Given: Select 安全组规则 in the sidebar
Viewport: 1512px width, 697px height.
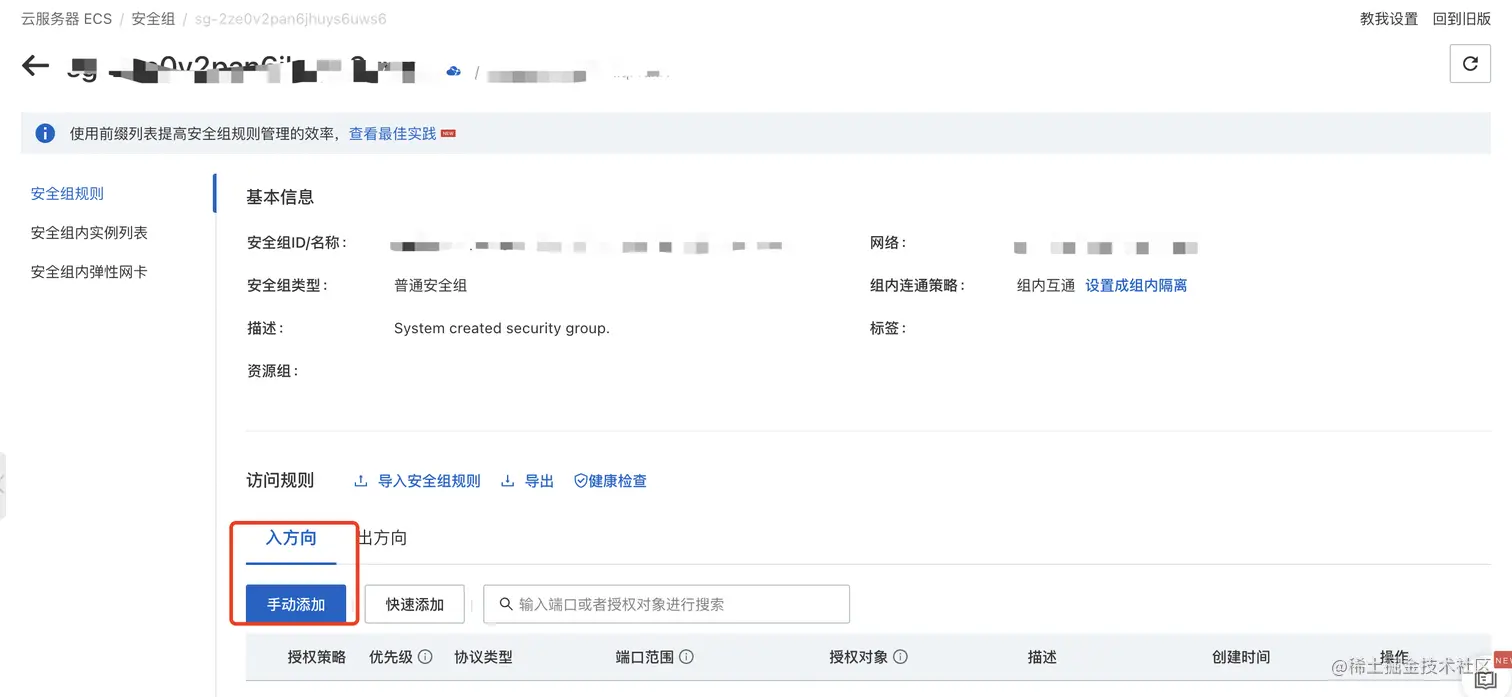Looking at the screenshot, I should click(67, 193).
